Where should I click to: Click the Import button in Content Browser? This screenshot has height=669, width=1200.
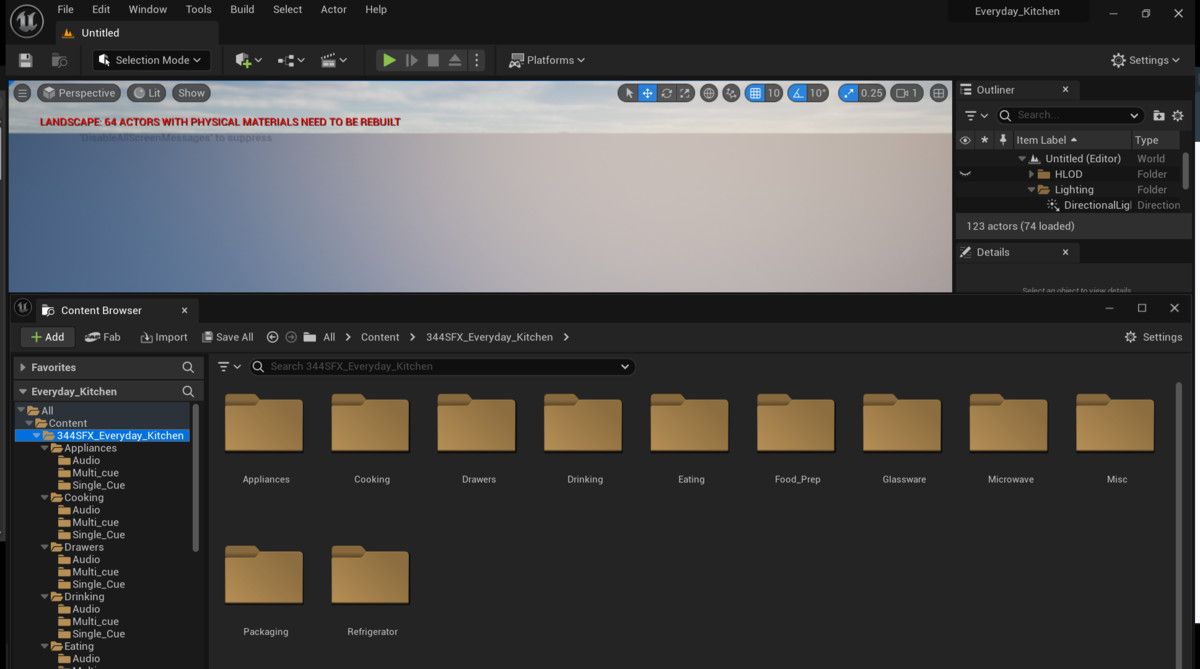pyautogui.click(x=164, y=337)
